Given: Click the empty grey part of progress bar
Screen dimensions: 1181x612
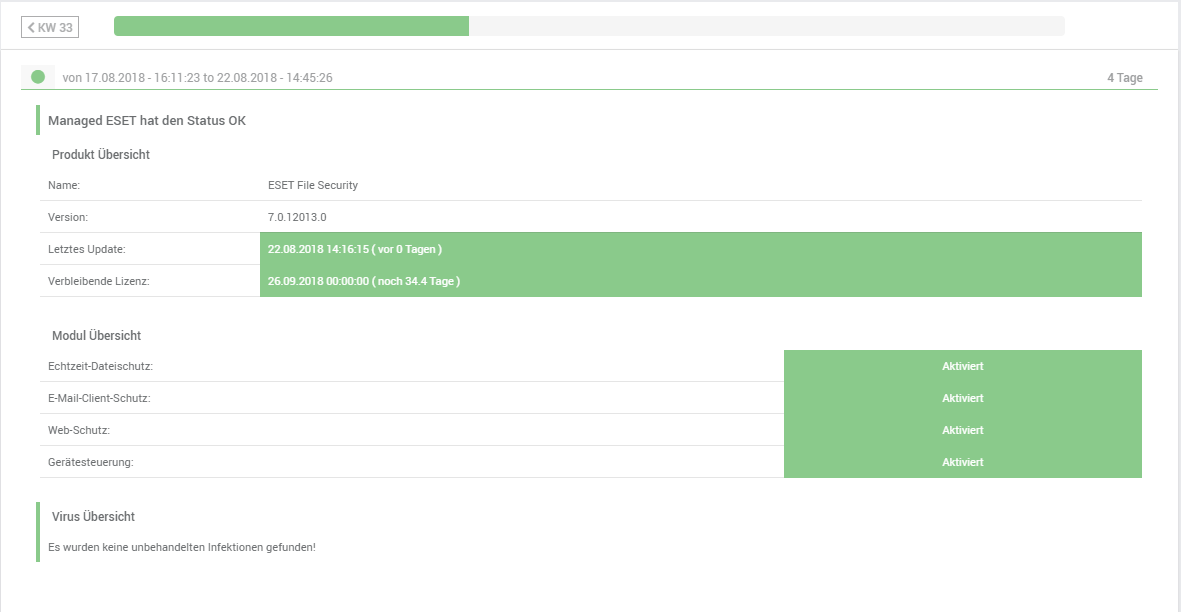Looking at the screenshot, I should coord(766,26).
